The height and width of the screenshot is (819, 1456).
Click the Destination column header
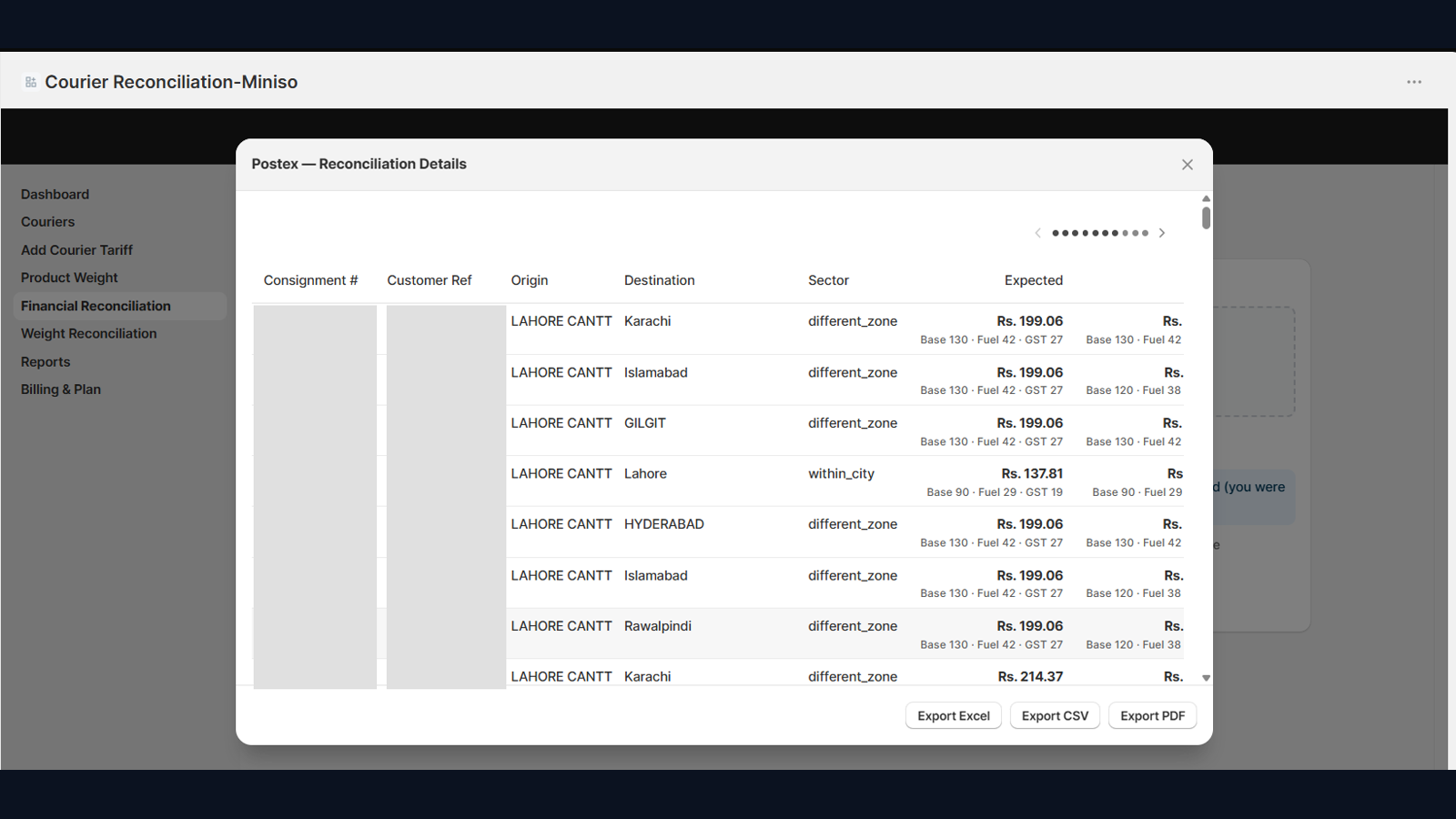[660, 280]
